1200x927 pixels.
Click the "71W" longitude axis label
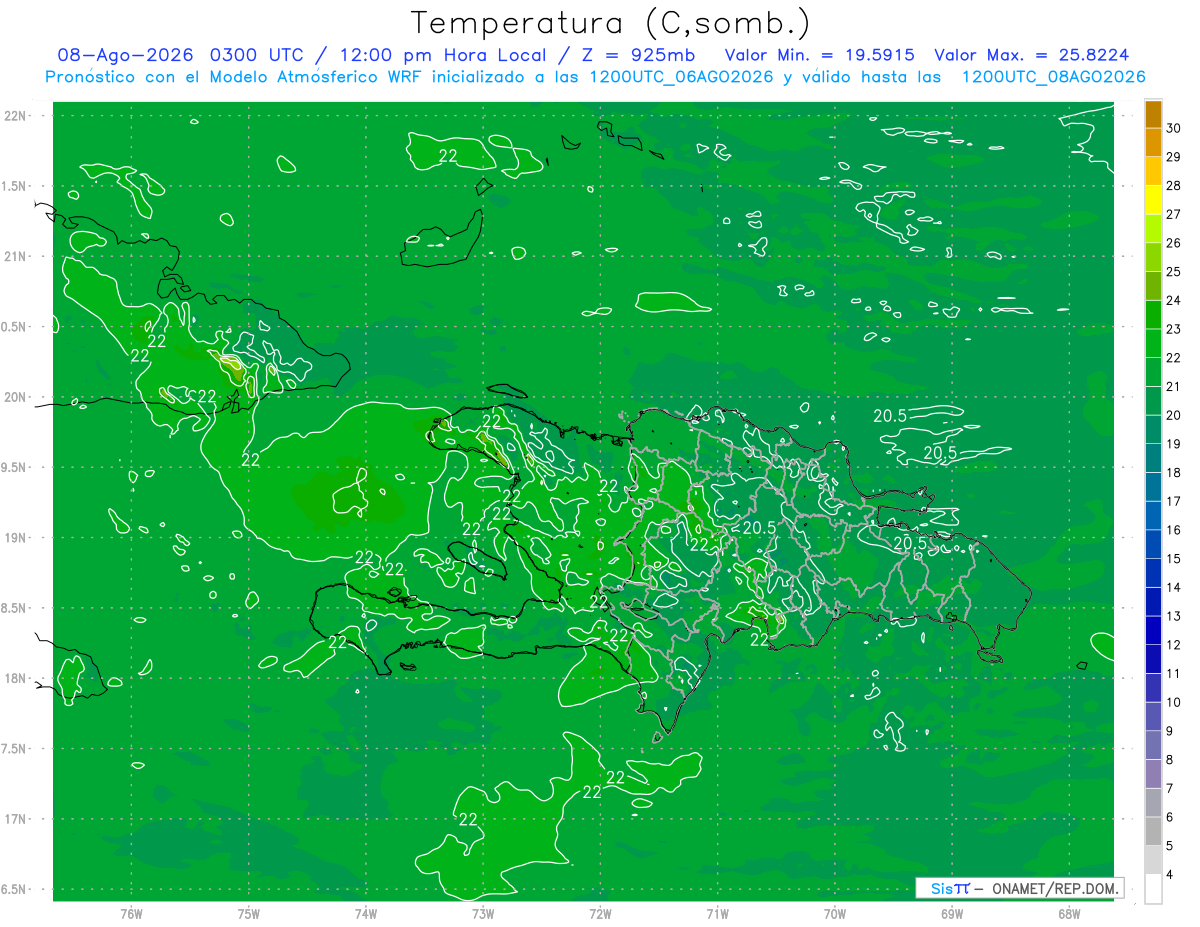tap(717, 914)
